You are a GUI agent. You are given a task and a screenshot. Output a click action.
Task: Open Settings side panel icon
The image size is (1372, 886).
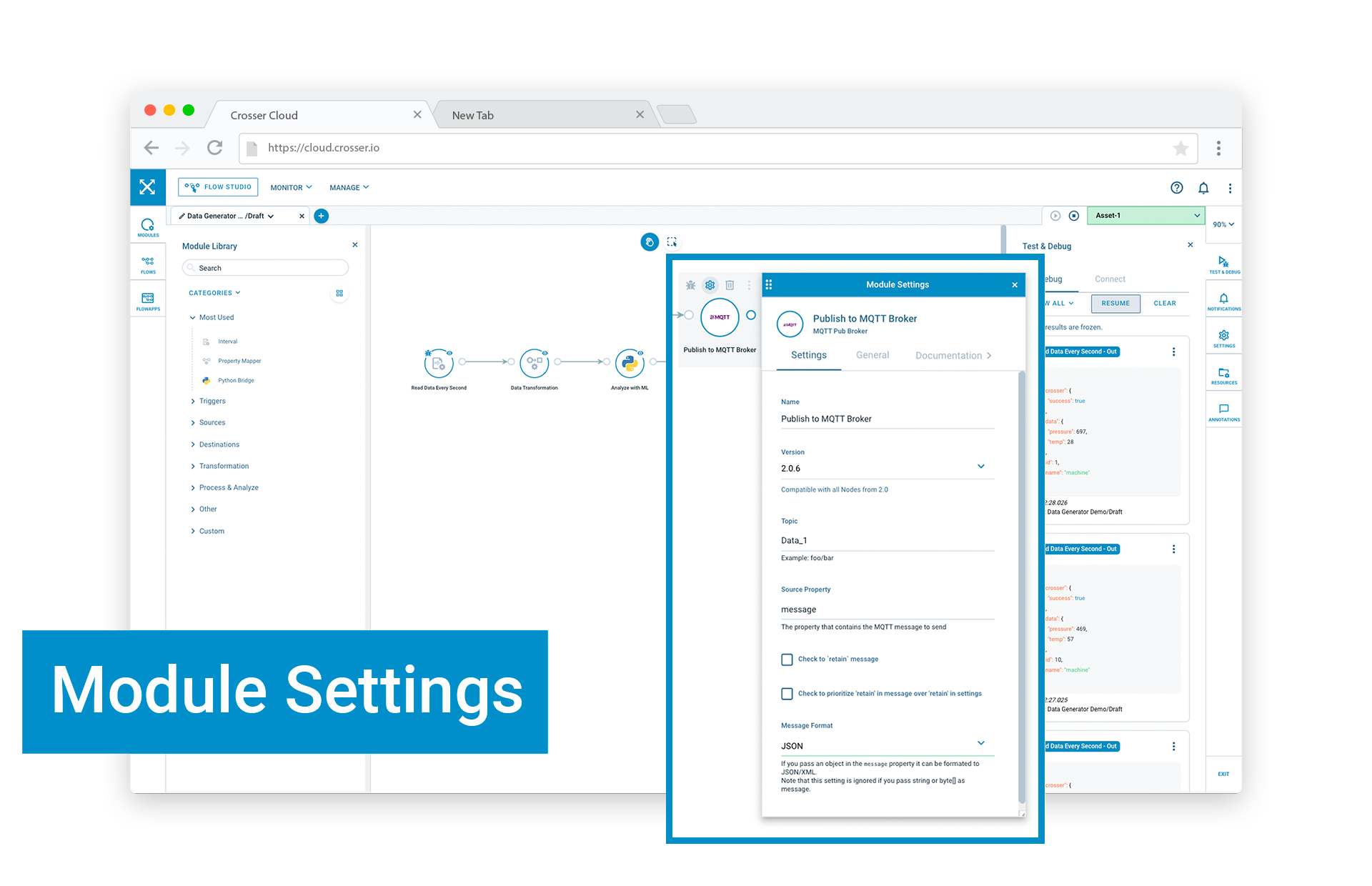tap(1224, 339)
